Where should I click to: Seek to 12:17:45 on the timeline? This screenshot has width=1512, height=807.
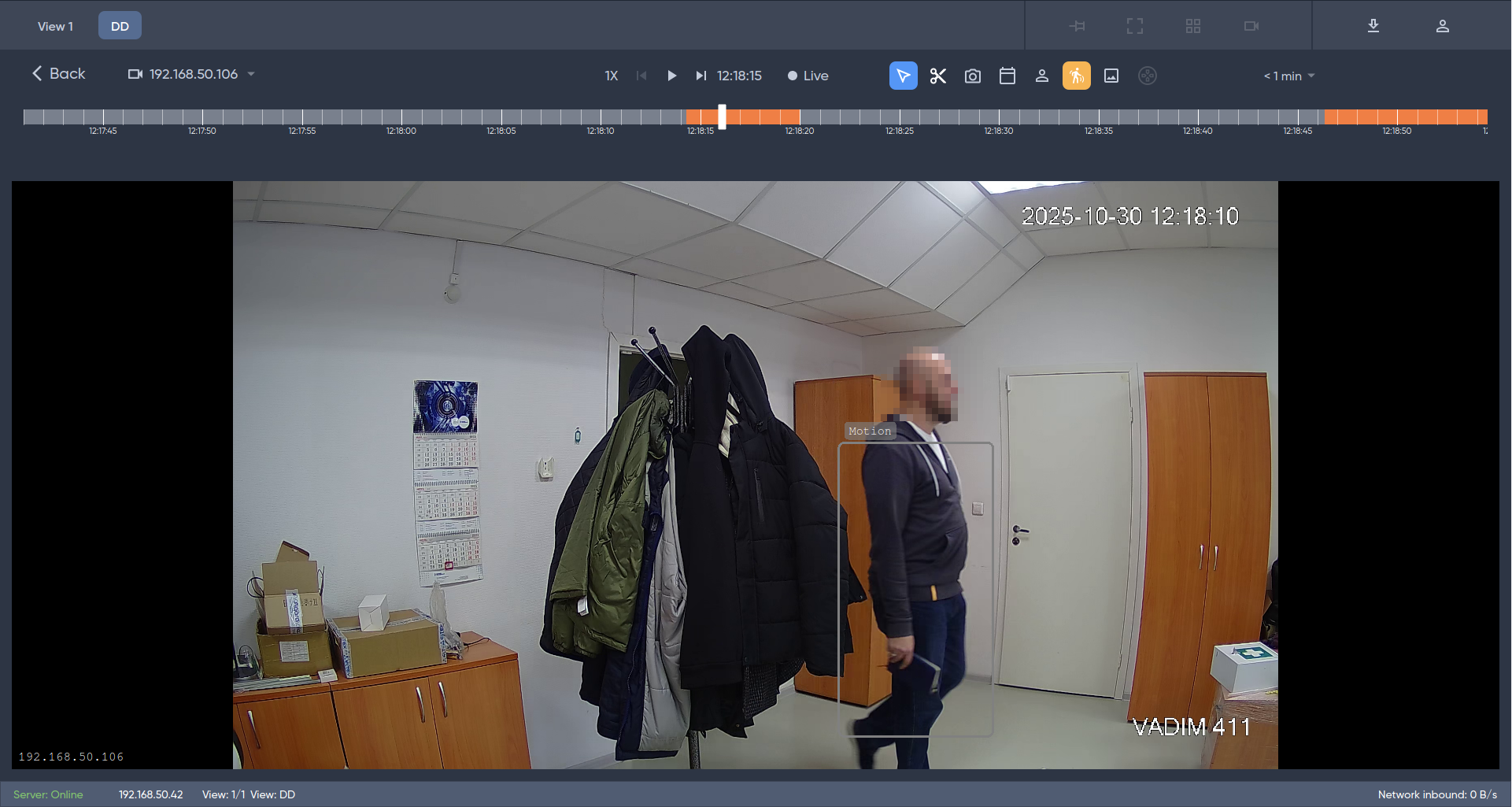click(103, 131)
